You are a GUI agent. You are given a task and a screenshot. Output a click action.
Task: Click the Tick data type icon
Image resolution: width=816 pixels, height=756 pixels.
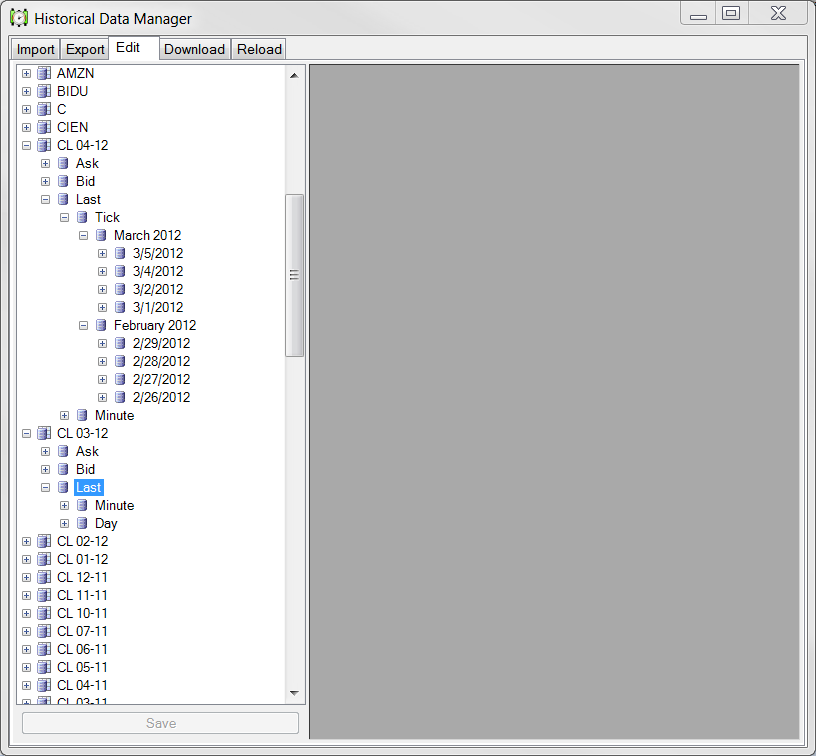click(x=82, y=217)
